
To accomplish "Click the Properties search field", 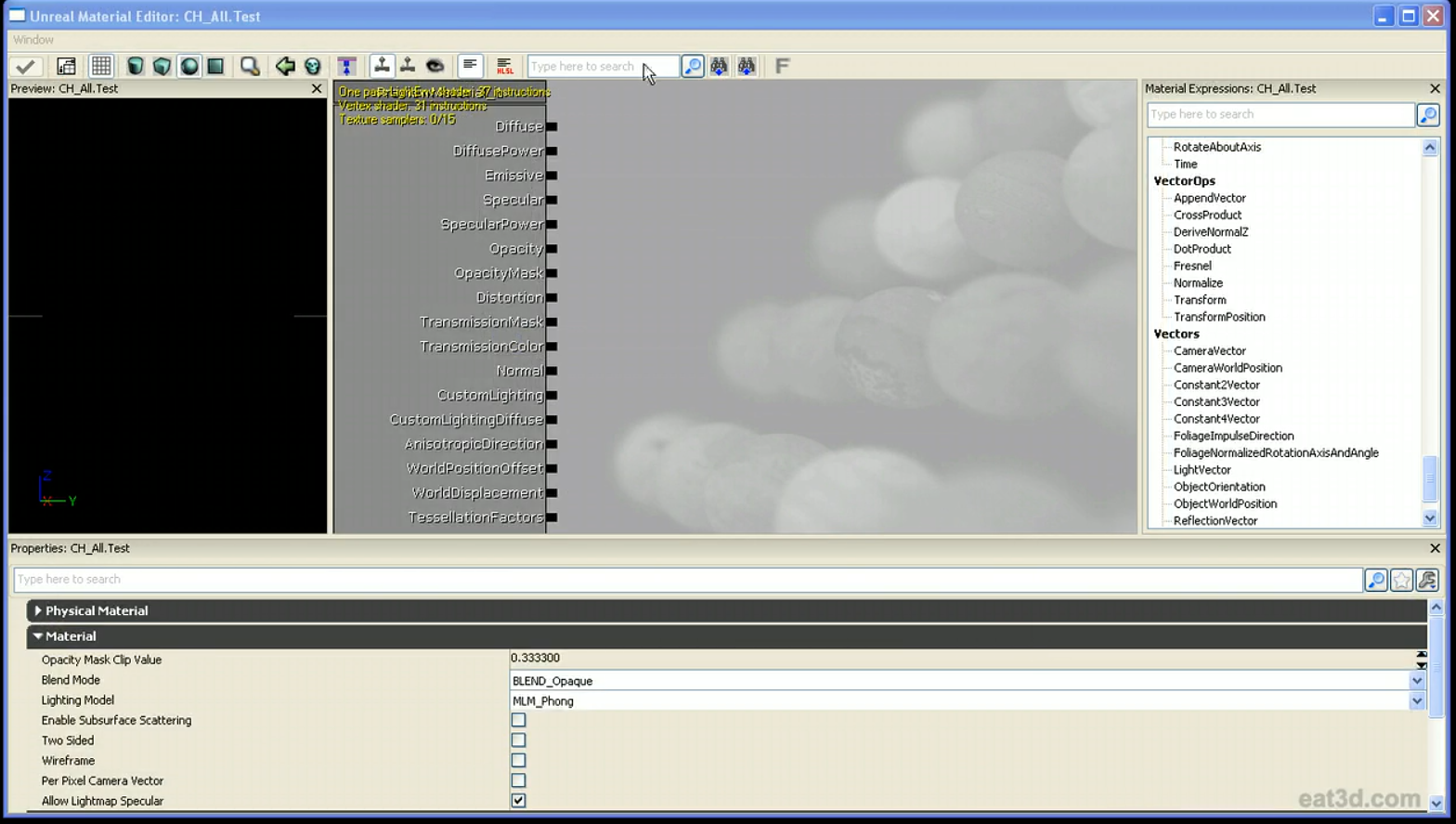I will coord(688,580).
